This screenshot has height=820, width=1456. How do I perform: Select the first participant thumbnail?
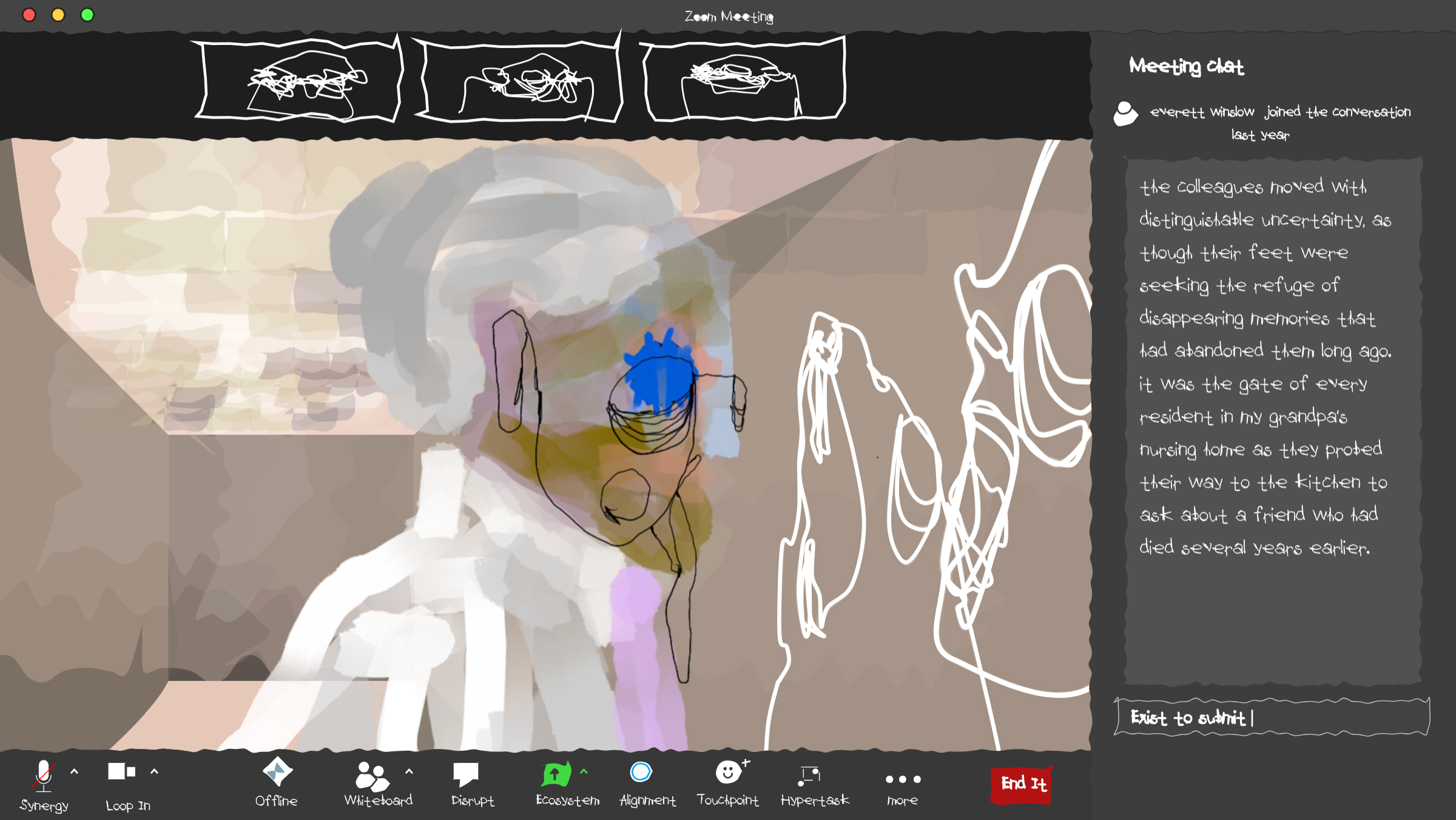(x=298, y=80)
